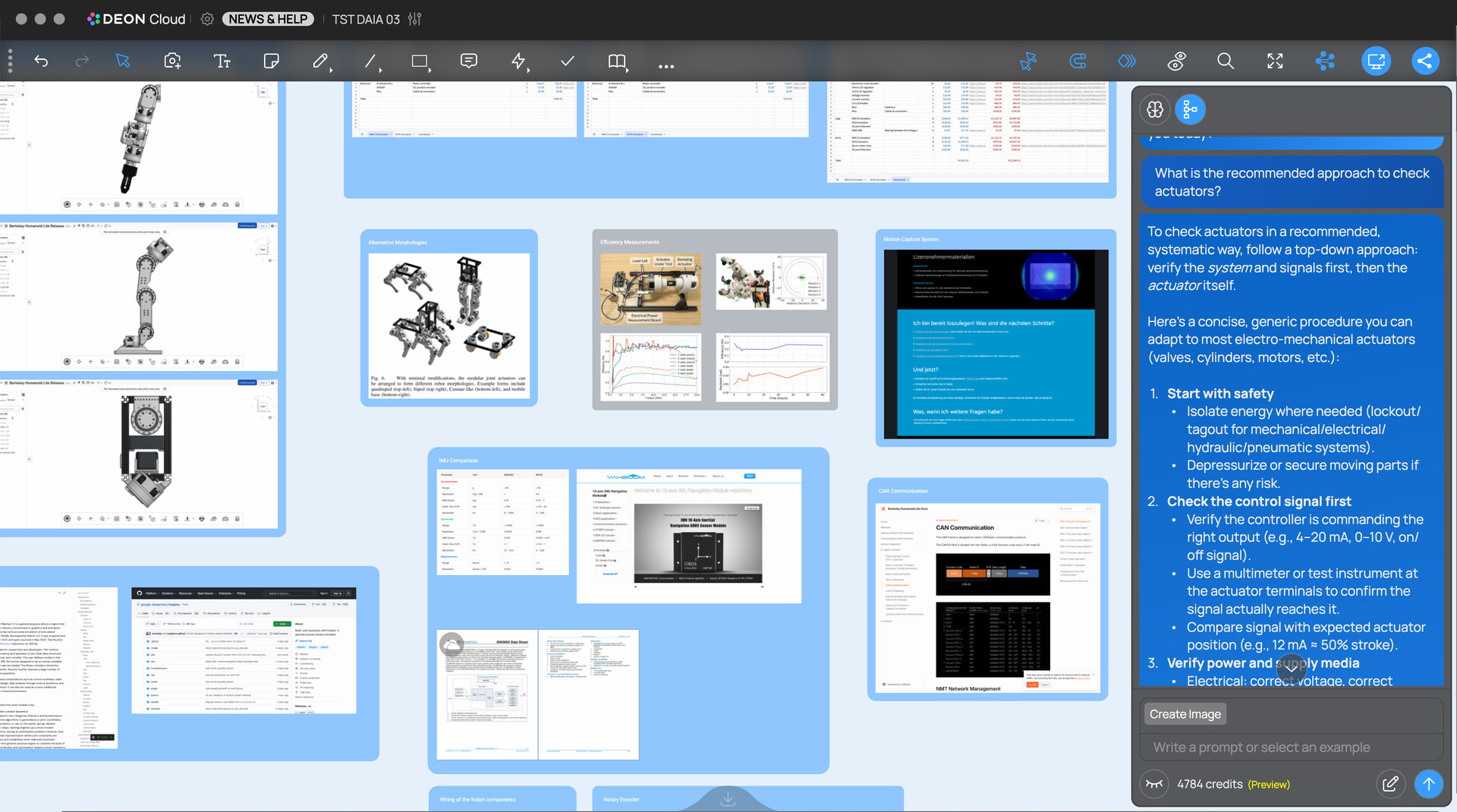This screenshot has width=1457, height=812.
Task: Toggle multi-cursor collaborators mode
Action: 1028,61
